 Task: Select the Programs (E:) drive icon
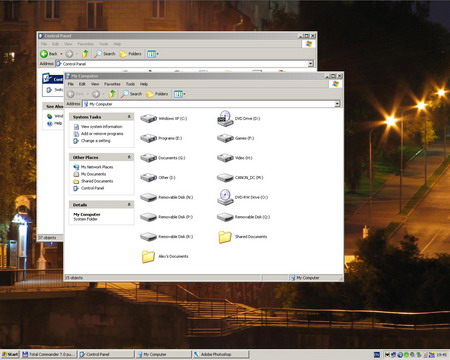[x=148, y=138]
